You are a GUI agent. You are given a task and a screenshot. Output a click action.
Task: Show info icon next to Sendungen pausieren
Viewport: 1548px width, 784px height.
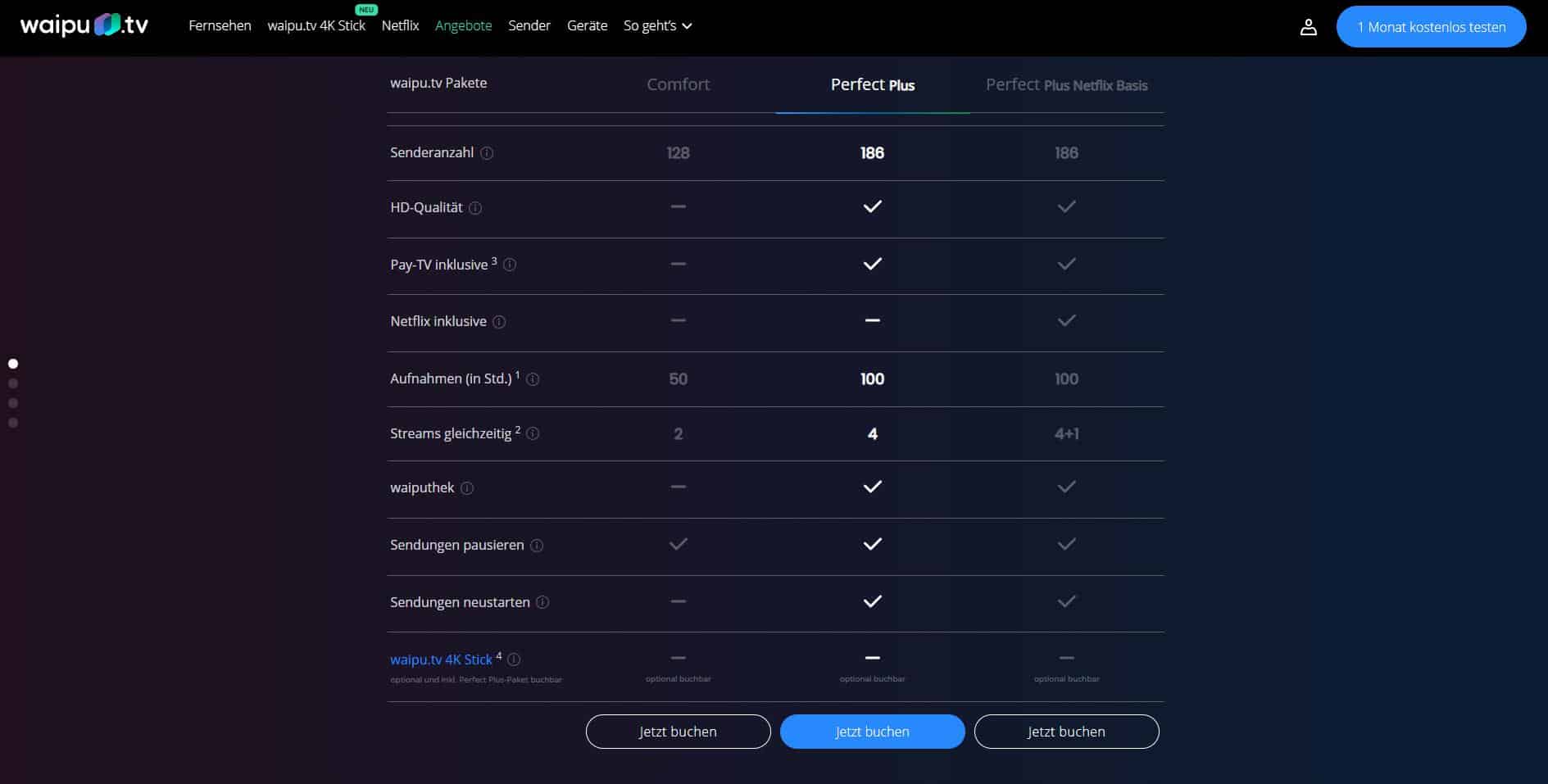(x=537, y=546)
